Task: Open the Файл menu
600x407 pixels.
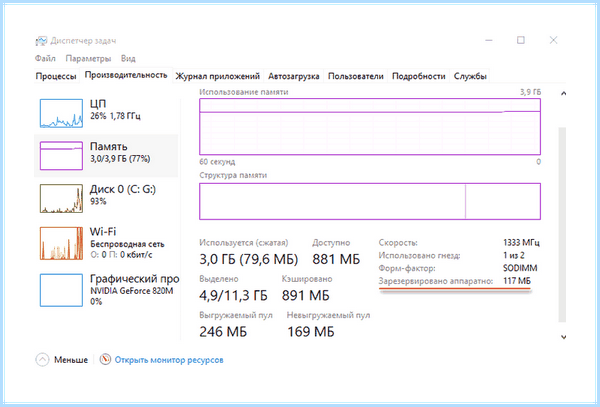Action: (45, 59)
